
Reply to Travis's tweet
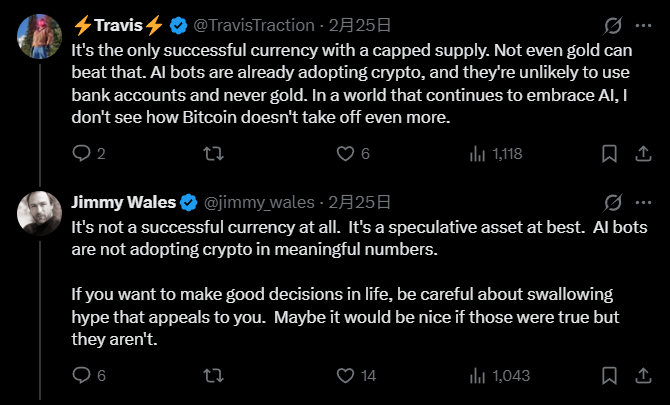pos(82,154)
